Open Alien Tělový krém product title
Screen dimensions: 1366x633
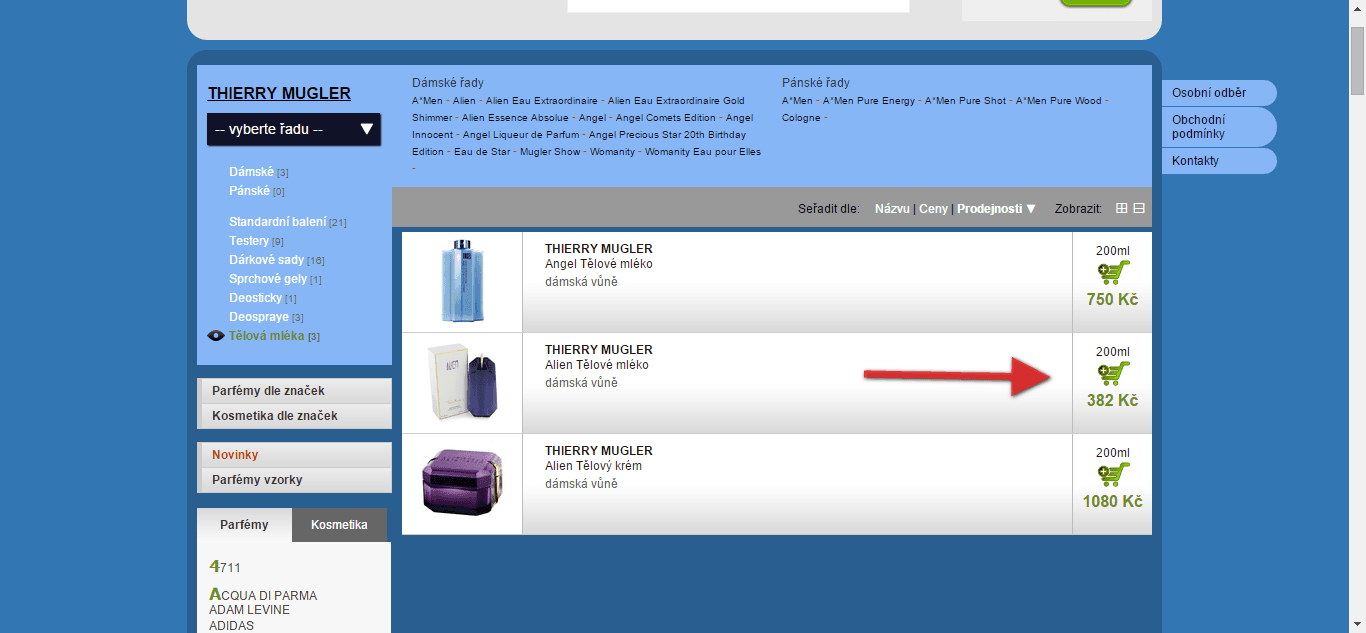tap(594, 466)
